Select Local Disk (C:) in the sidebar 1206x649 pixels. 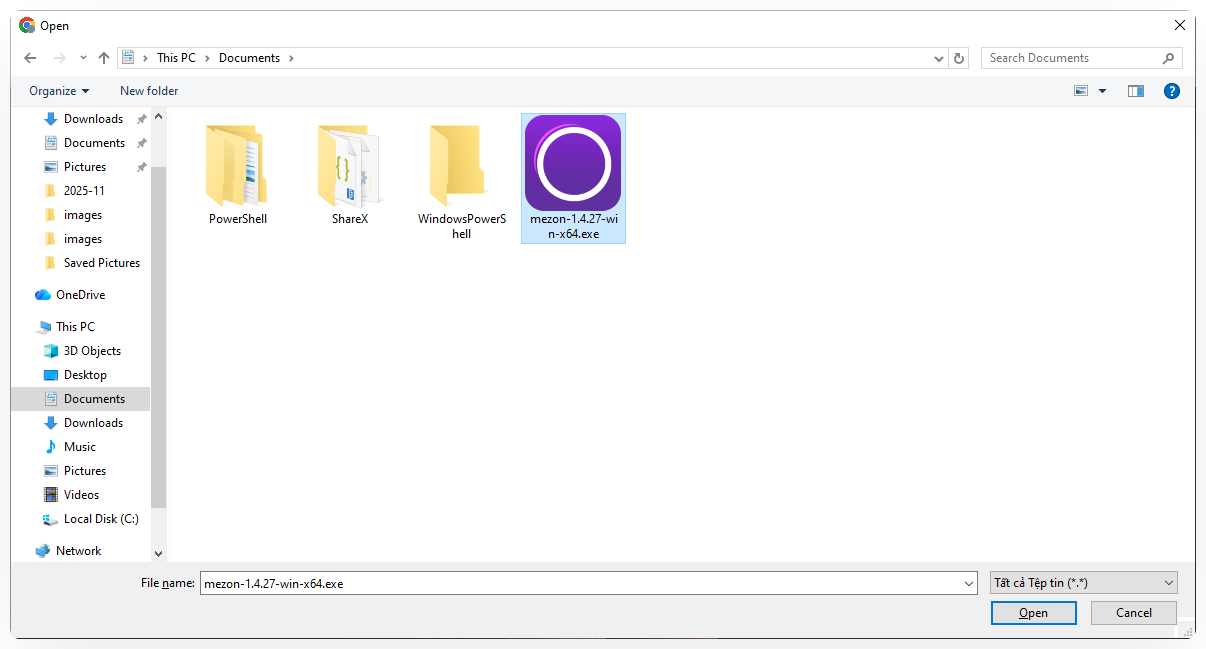point(101,519)
